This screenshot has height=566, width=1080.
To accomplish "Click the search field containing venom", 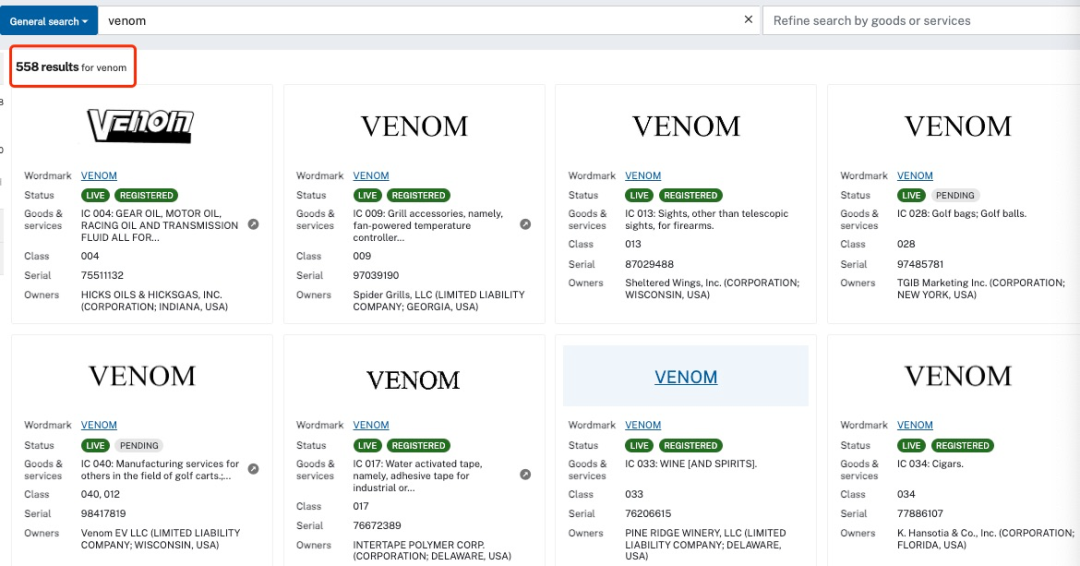I will point(420,20).
